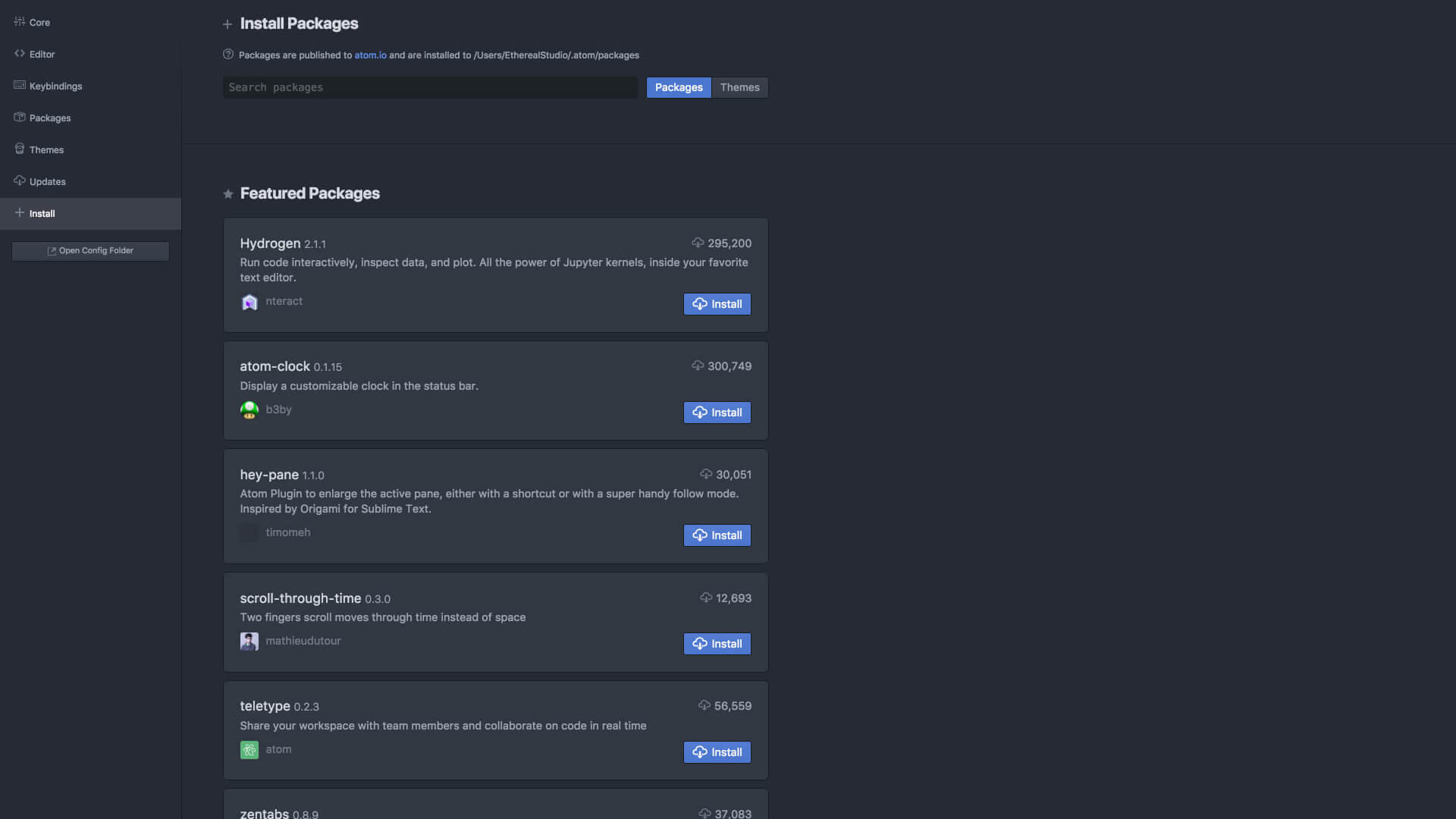
Task: Click the timomeh author avatar
Action: point(249,533)
